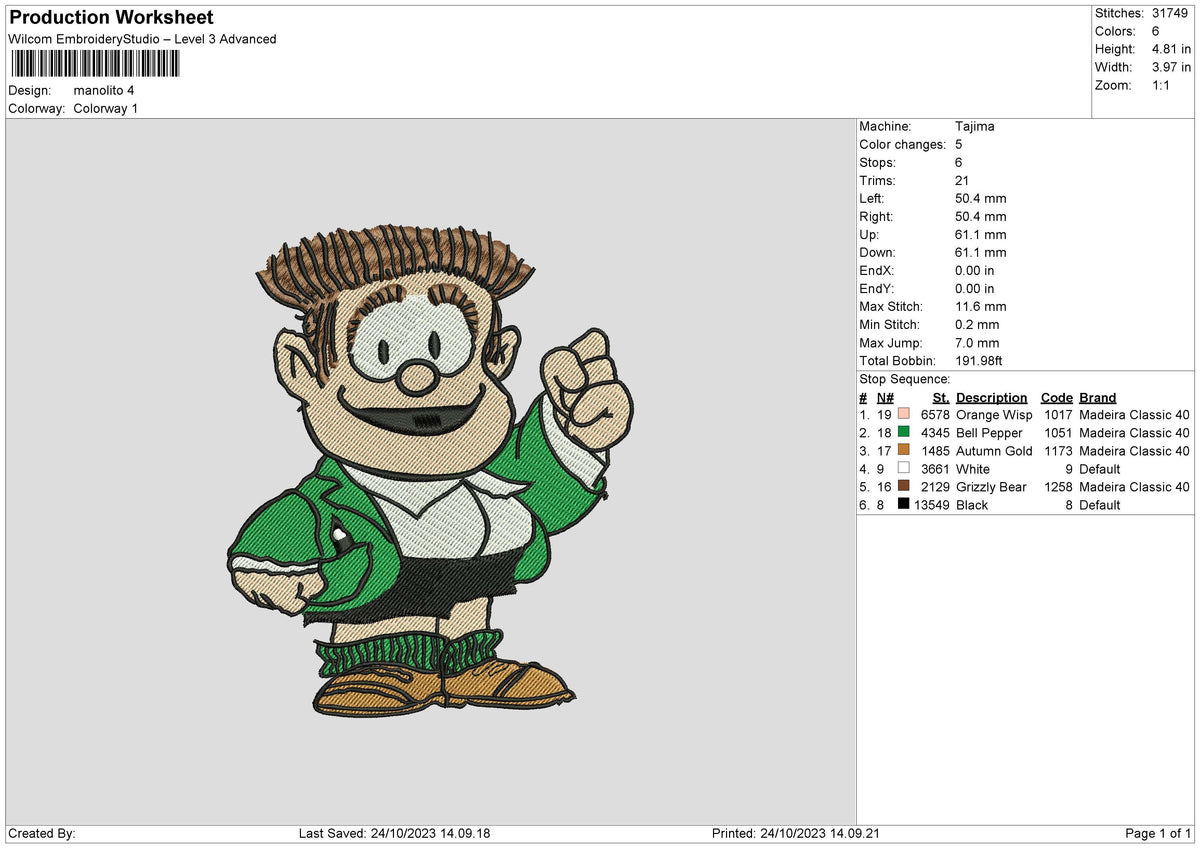Click the Black thread swatch
This screenshot has width=1200, height=848.
904,504
